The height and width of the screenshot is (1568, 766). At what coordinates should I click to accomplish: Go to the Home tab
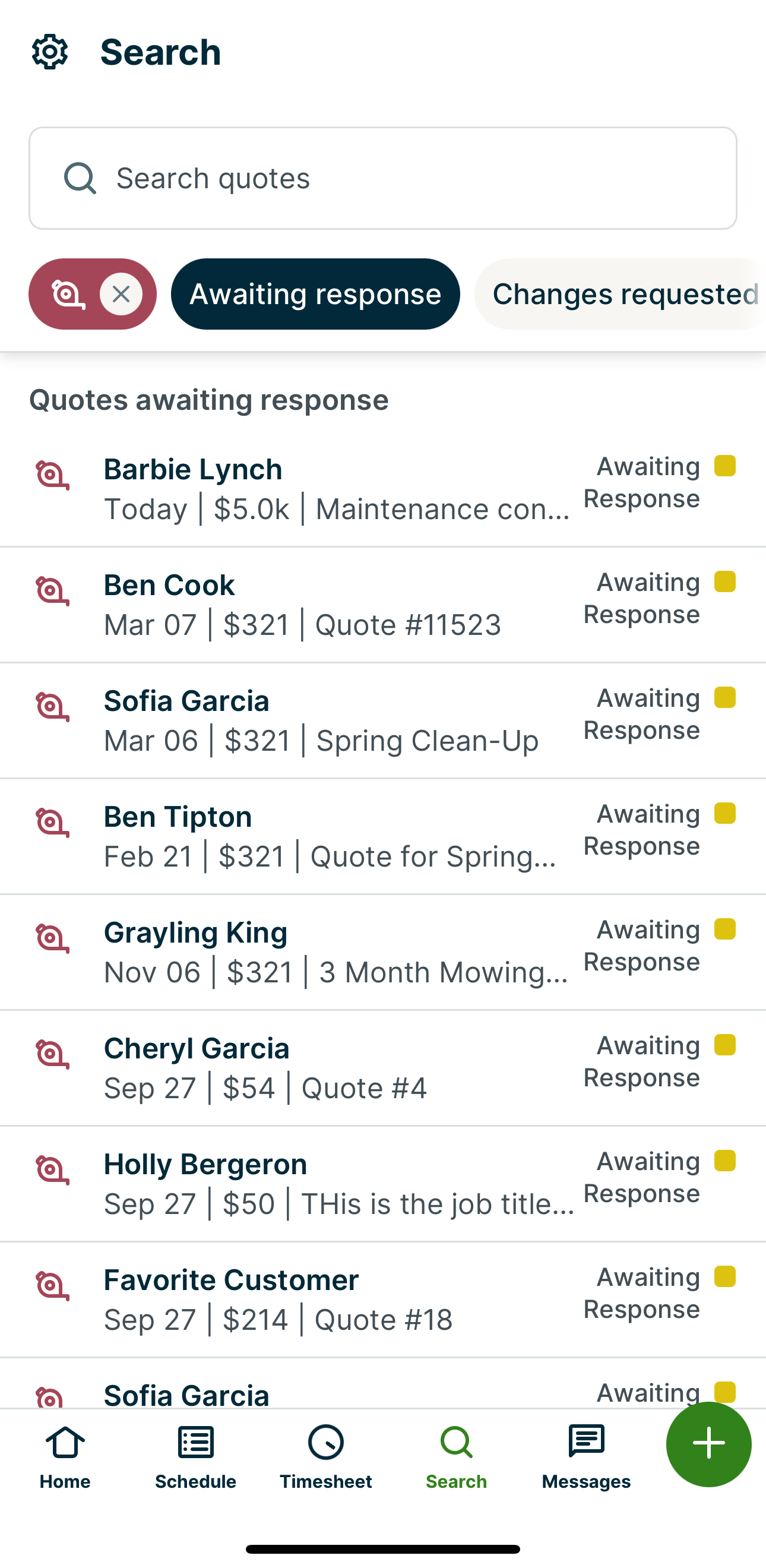click(65, 1456)
